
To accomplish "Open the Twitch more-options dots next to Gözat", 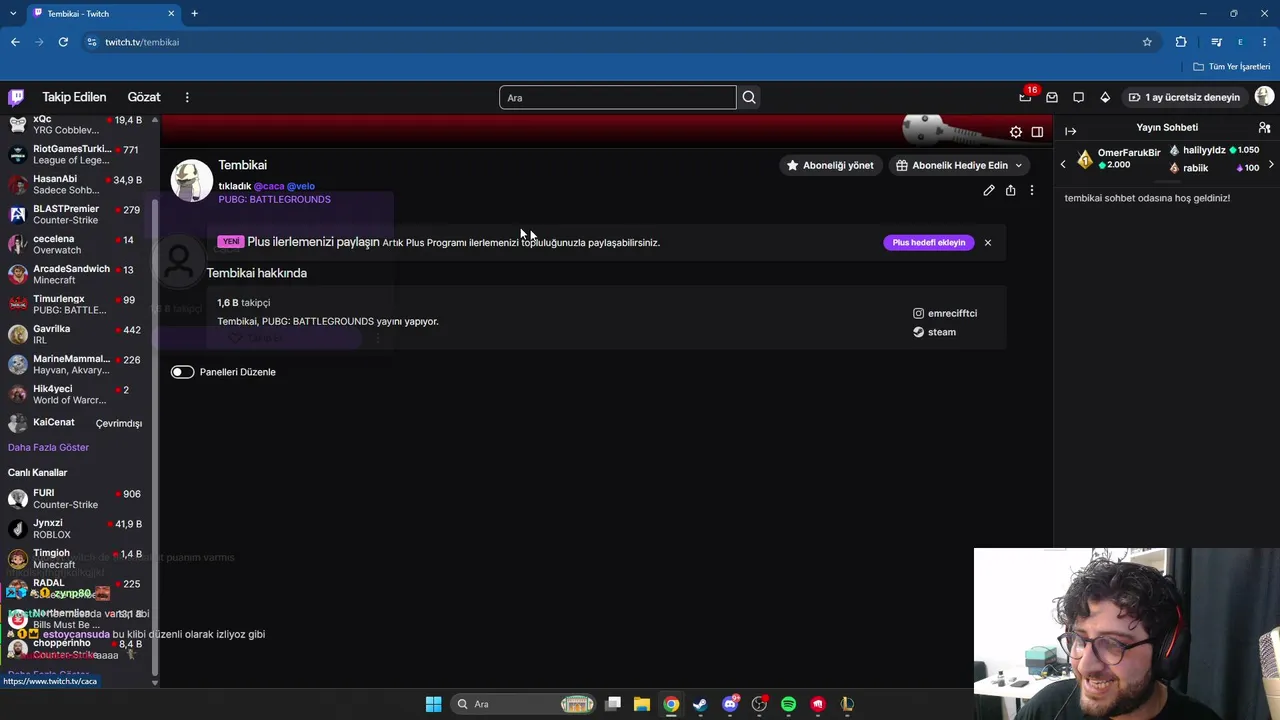I will point(187,97).
